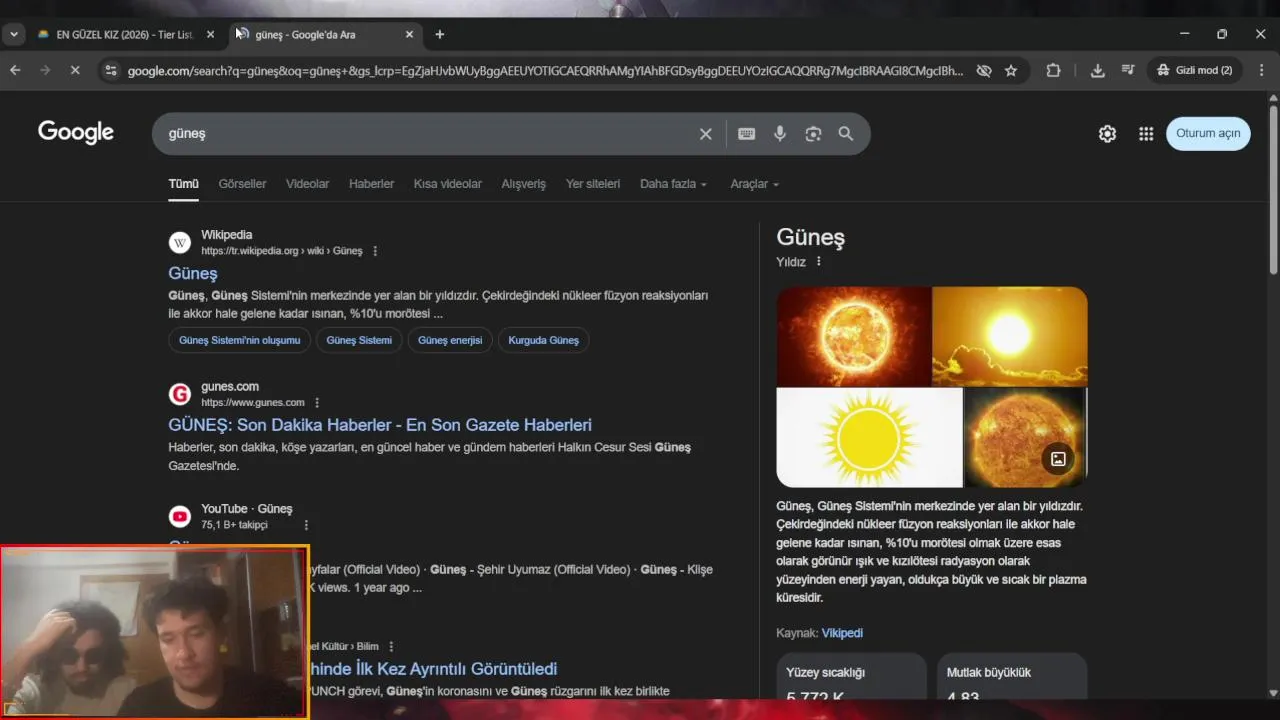Click the more images icon on panel
Screen dimensions: 1280x720
[x=1058, y=459]
